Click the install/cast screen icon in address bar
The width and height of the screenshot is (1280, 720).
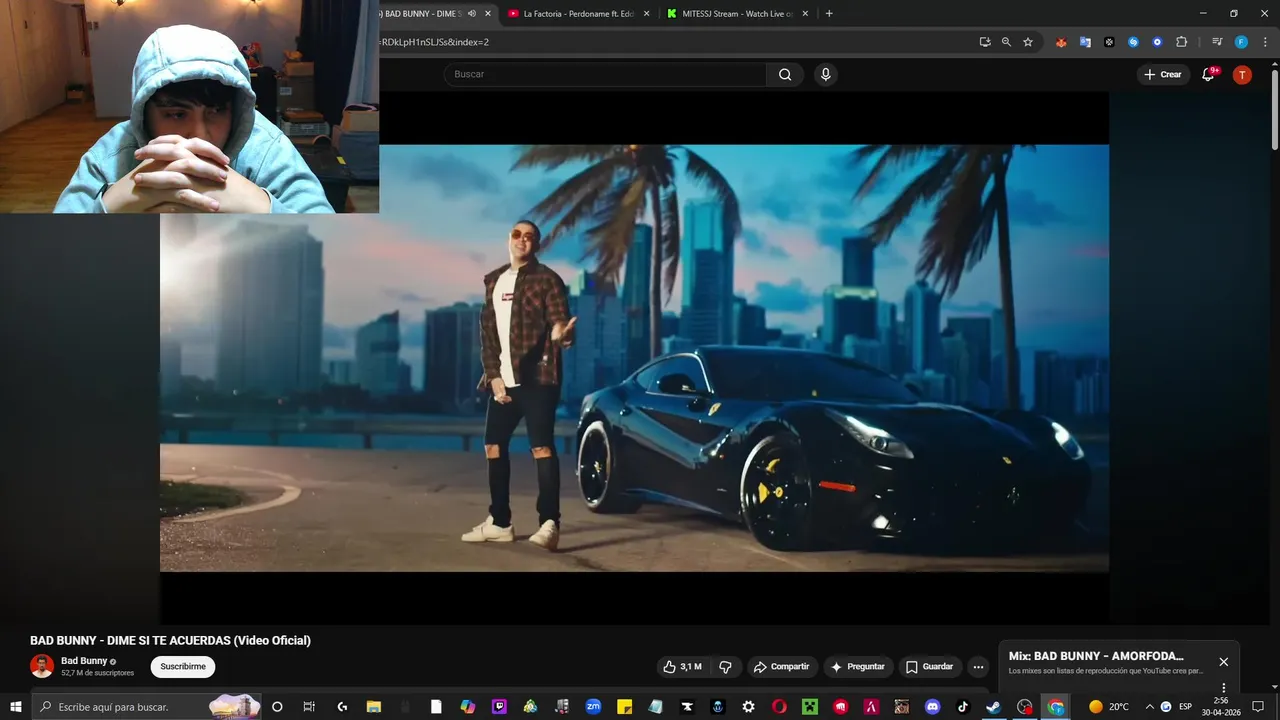985,42
